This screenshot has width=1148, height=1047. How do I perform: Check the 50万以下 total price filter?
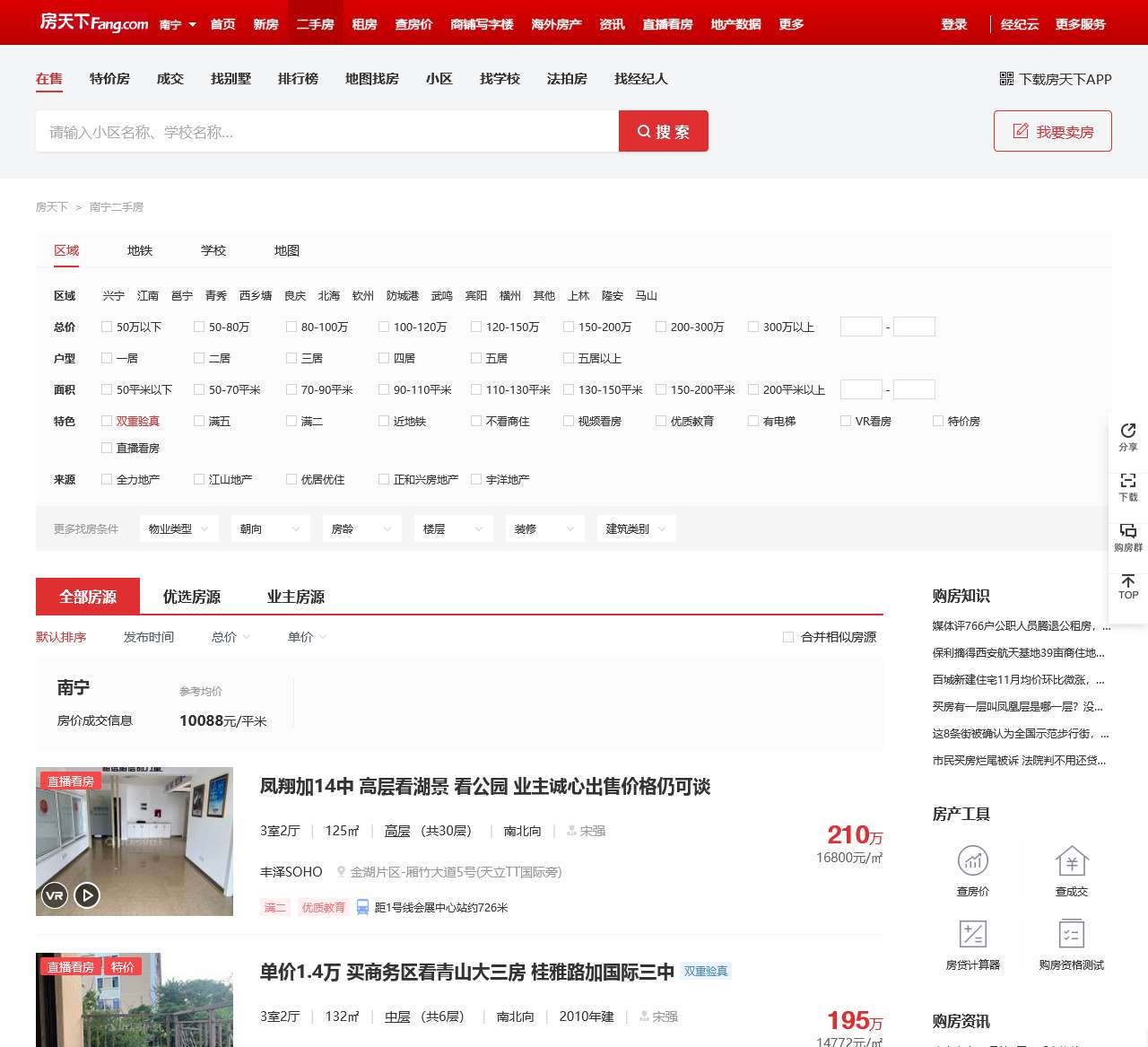click(108, 327)
